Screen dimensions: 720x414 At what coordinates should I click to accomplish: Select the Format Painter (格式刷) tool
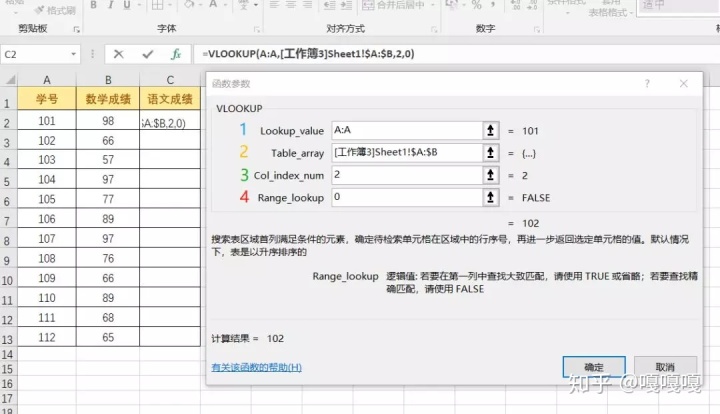coord(55,10)
